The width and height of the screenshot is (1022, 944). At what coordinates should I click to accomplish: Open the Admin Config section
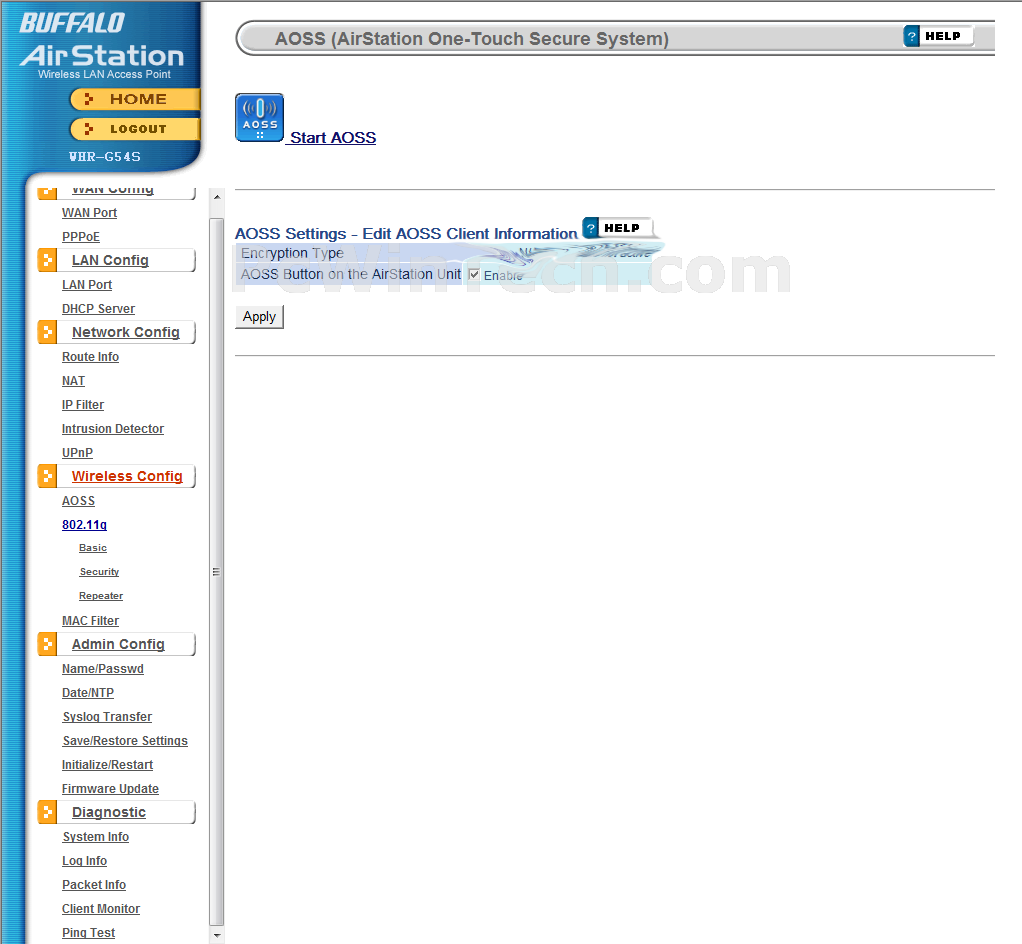[x=118, y=644]
